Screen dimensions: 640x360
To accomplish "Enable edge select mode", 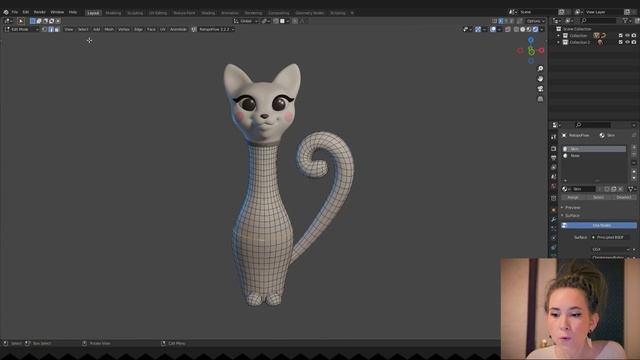I will 51,29.
